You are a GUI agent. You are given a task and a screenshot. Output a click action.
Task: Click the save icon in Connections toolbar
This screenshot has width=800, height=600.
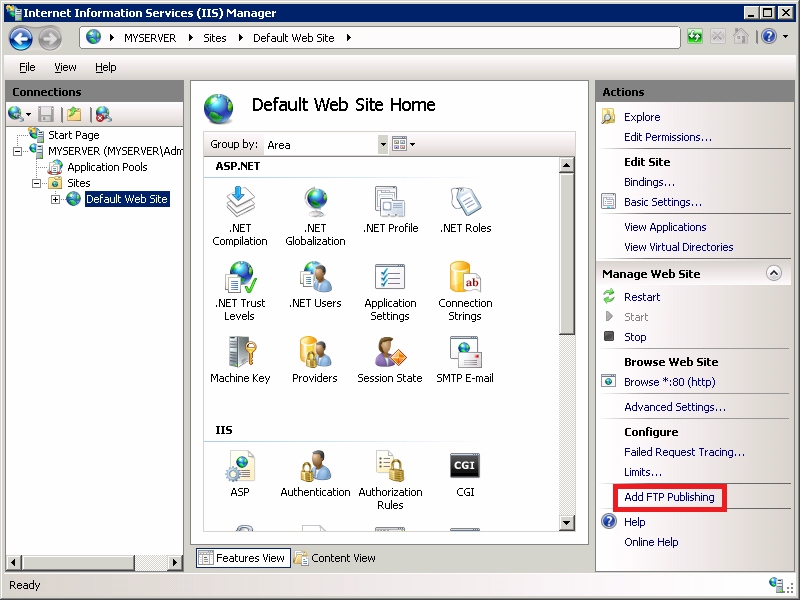[x=46, y=114]
